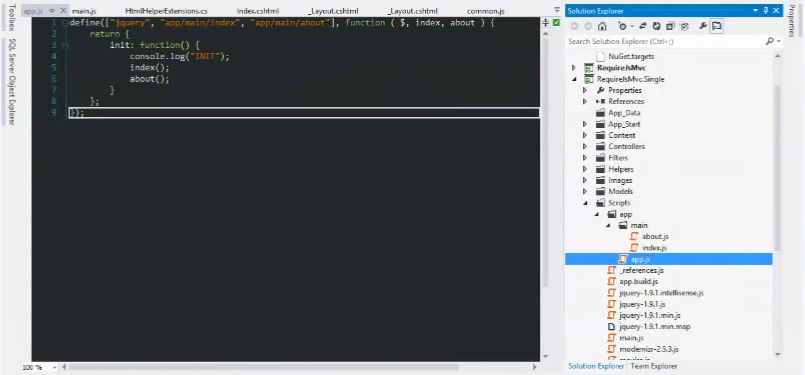Expand the RequireJsMvc project node
This screenshot has height=375, width=805.
(573, 68)
